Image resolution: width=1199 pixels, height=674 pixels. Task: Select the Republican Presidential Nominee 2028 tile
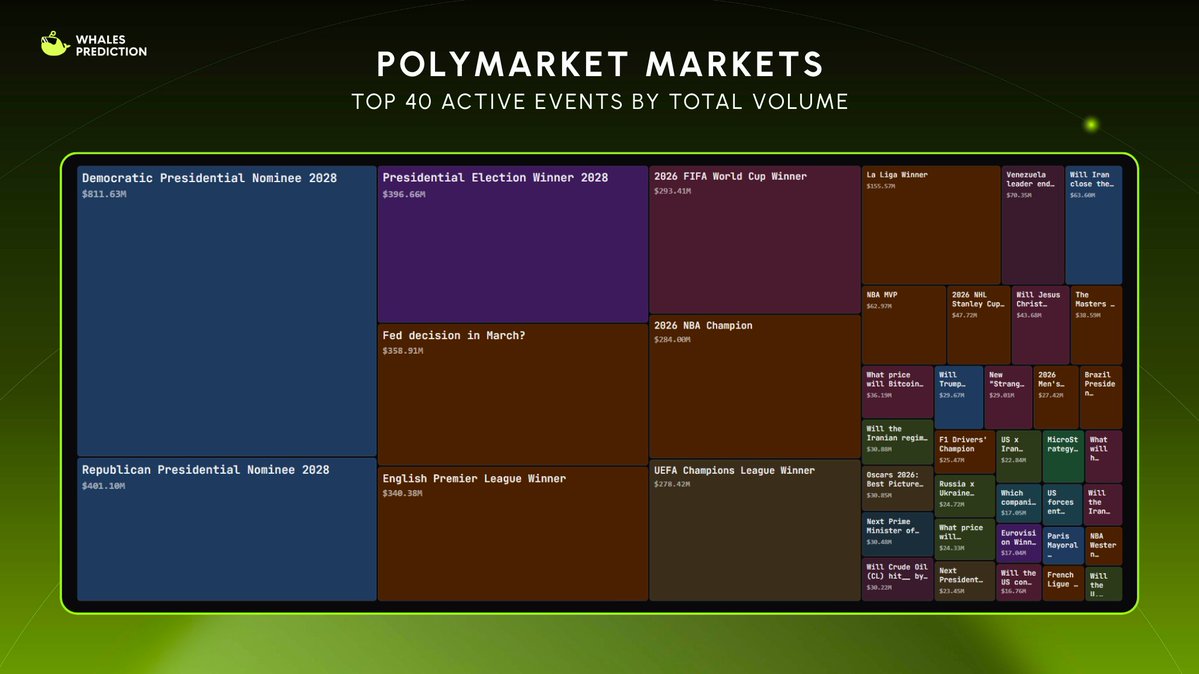[x=227, y=529]
